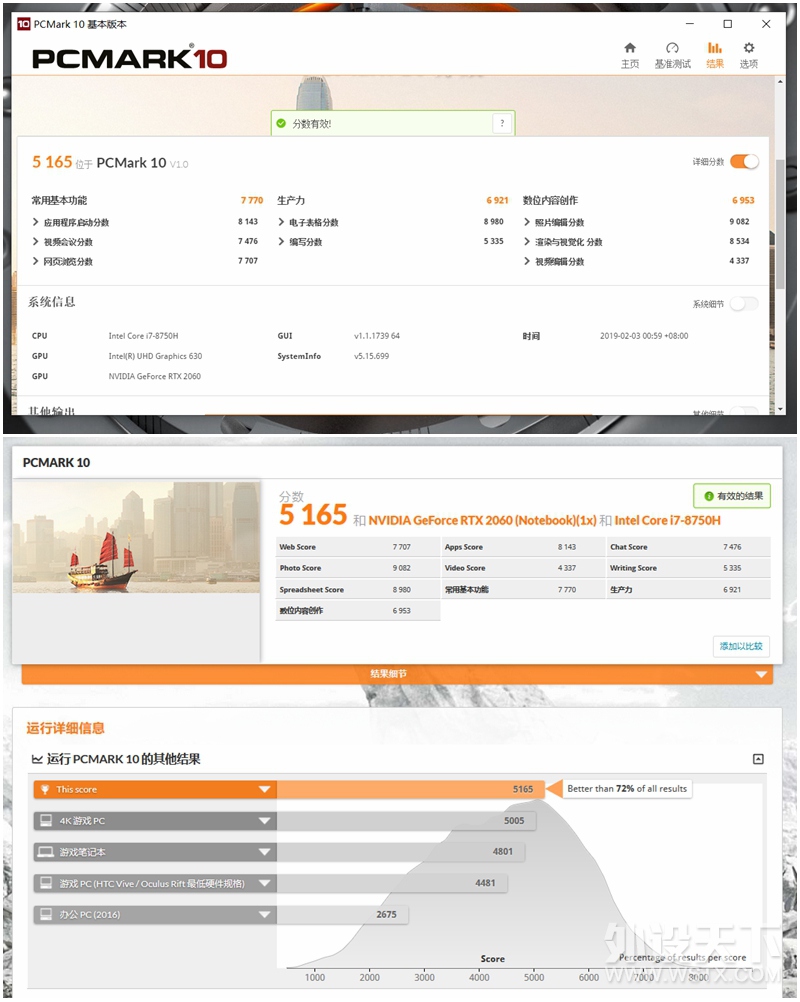Open the 4K游戏PC dropdown arrow
Screen dimensions: 800x1002
click(264, 821)
